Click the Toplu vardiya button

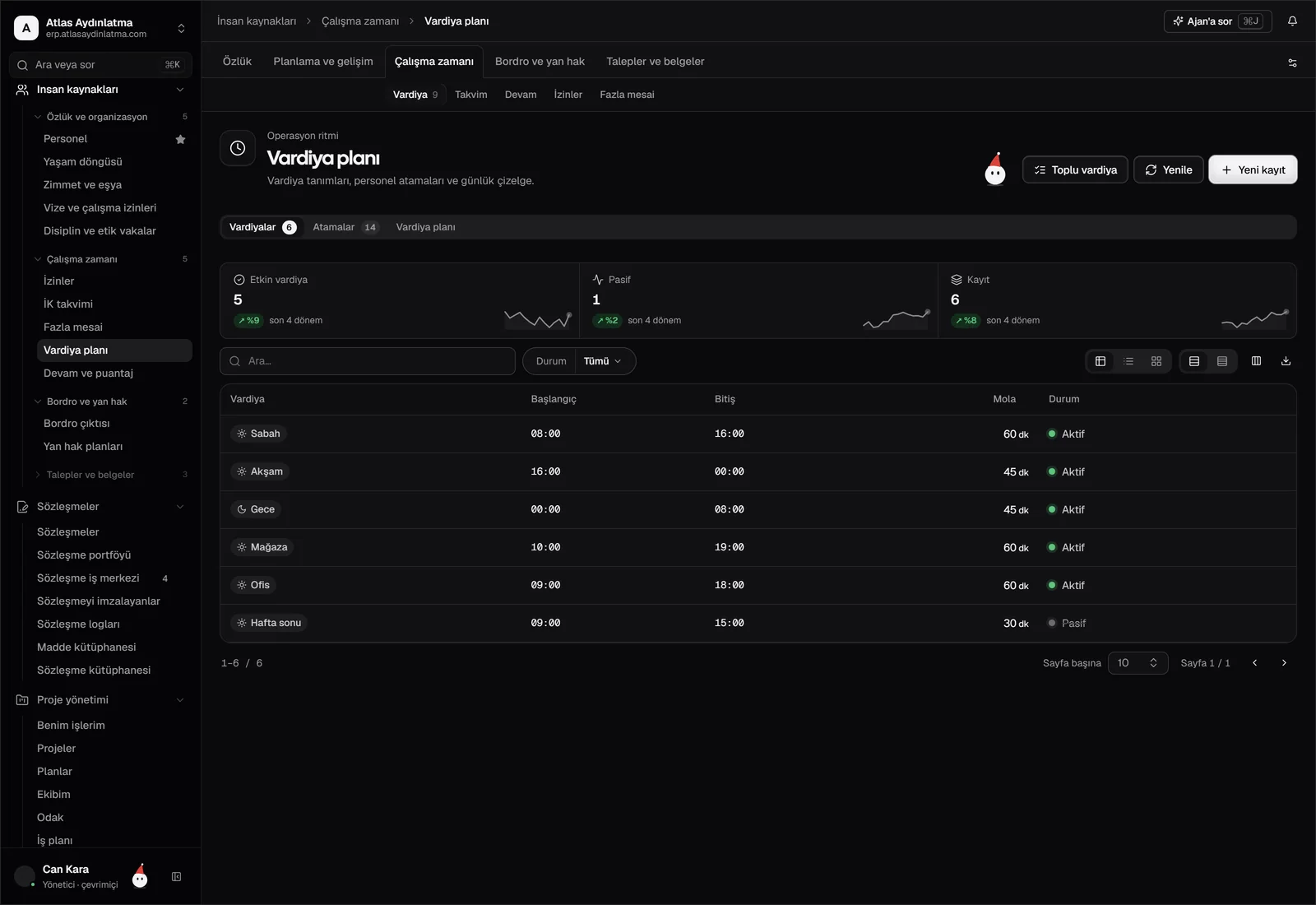pos(1075,169)
